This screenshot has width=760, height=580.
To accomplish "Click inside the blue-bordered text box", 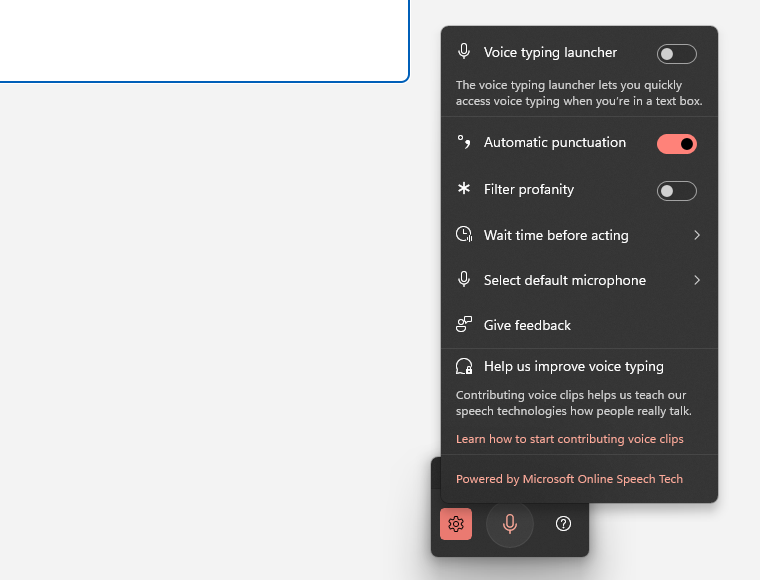I will tap(204, 41).
